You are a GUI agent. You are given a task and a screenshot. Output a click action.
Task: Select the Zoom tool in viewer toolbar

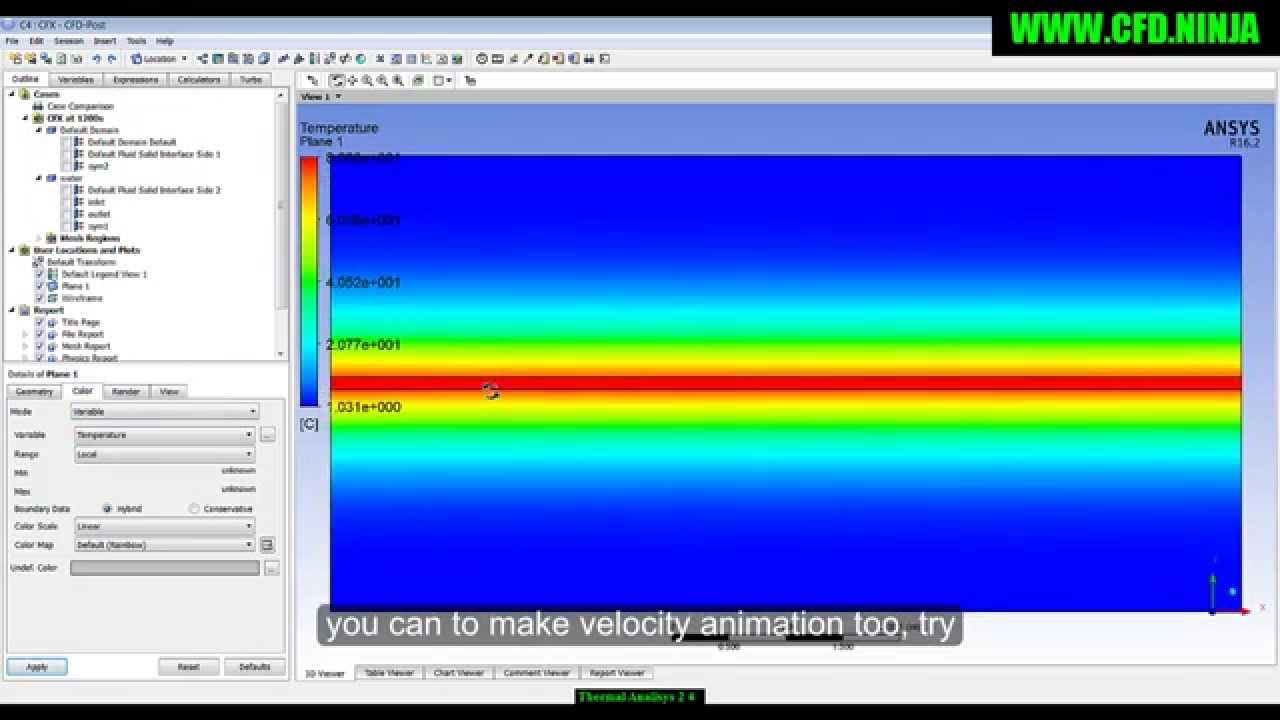(x=367, y=80)
